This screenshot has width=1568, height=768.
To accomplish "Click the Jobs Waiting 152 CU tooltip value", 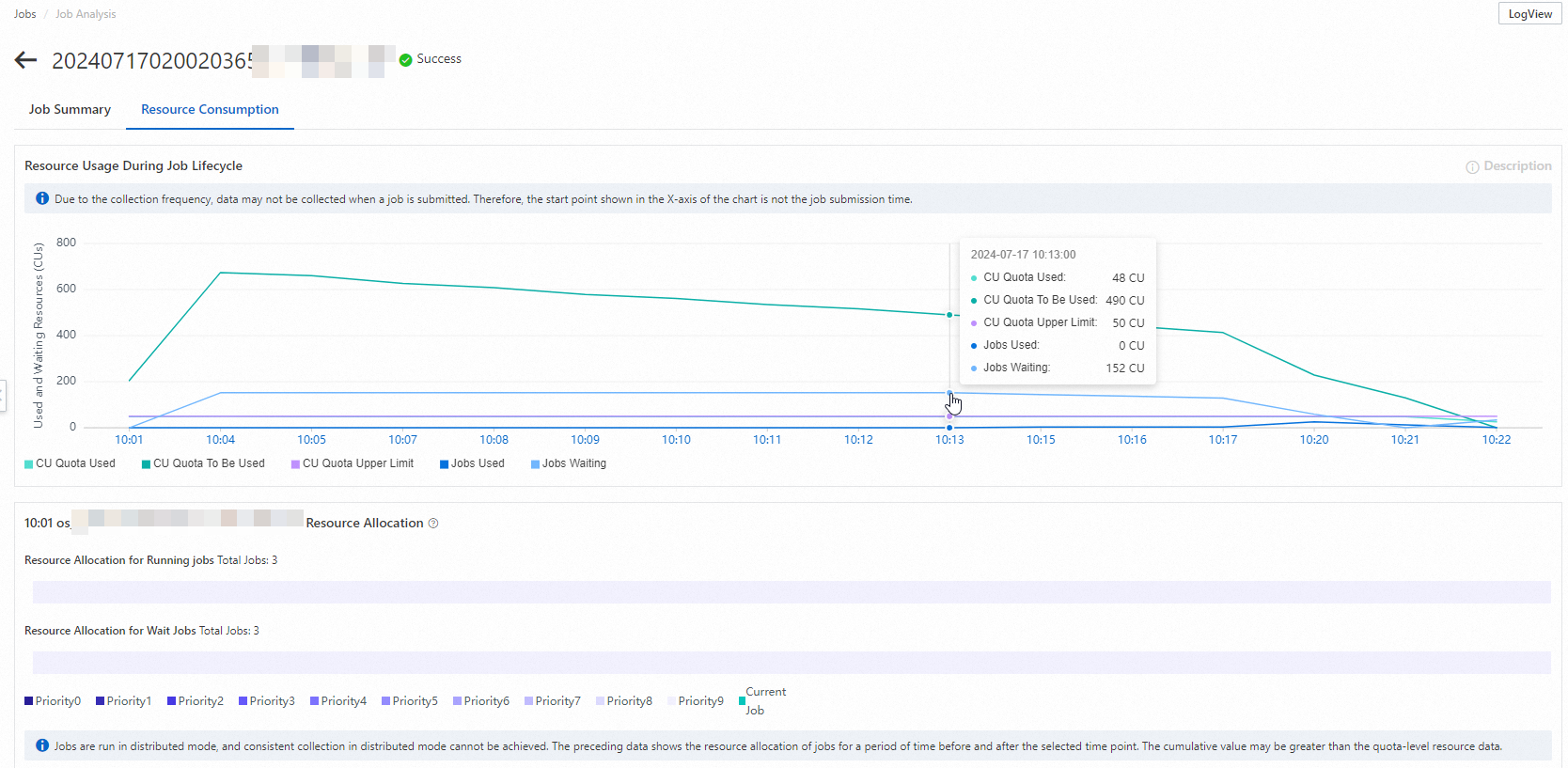I will [x=1125, y=368].
